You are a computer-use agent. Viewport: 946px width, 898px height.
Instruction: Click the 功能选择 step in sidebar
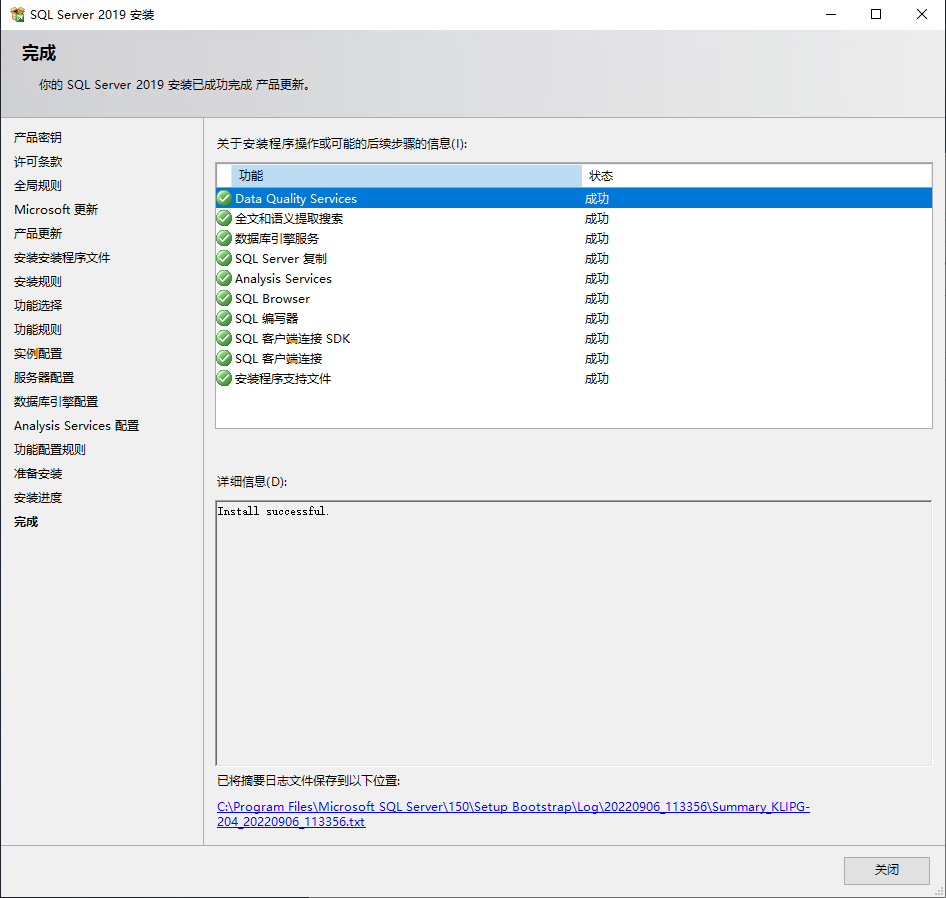pos(37,305)
